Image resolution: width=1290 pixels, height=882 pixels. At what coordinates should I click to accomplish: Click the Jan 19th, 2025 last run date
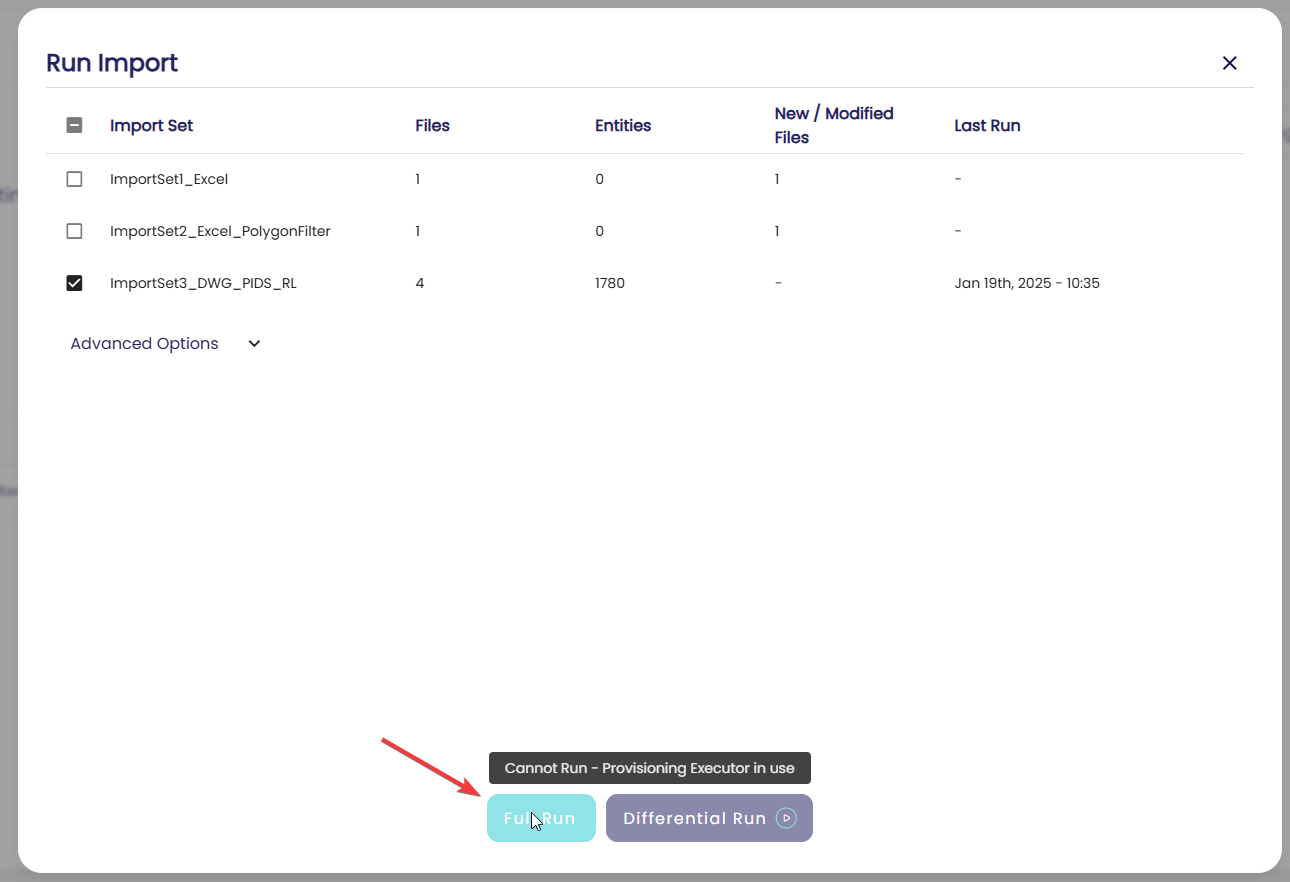(1026, 283)
